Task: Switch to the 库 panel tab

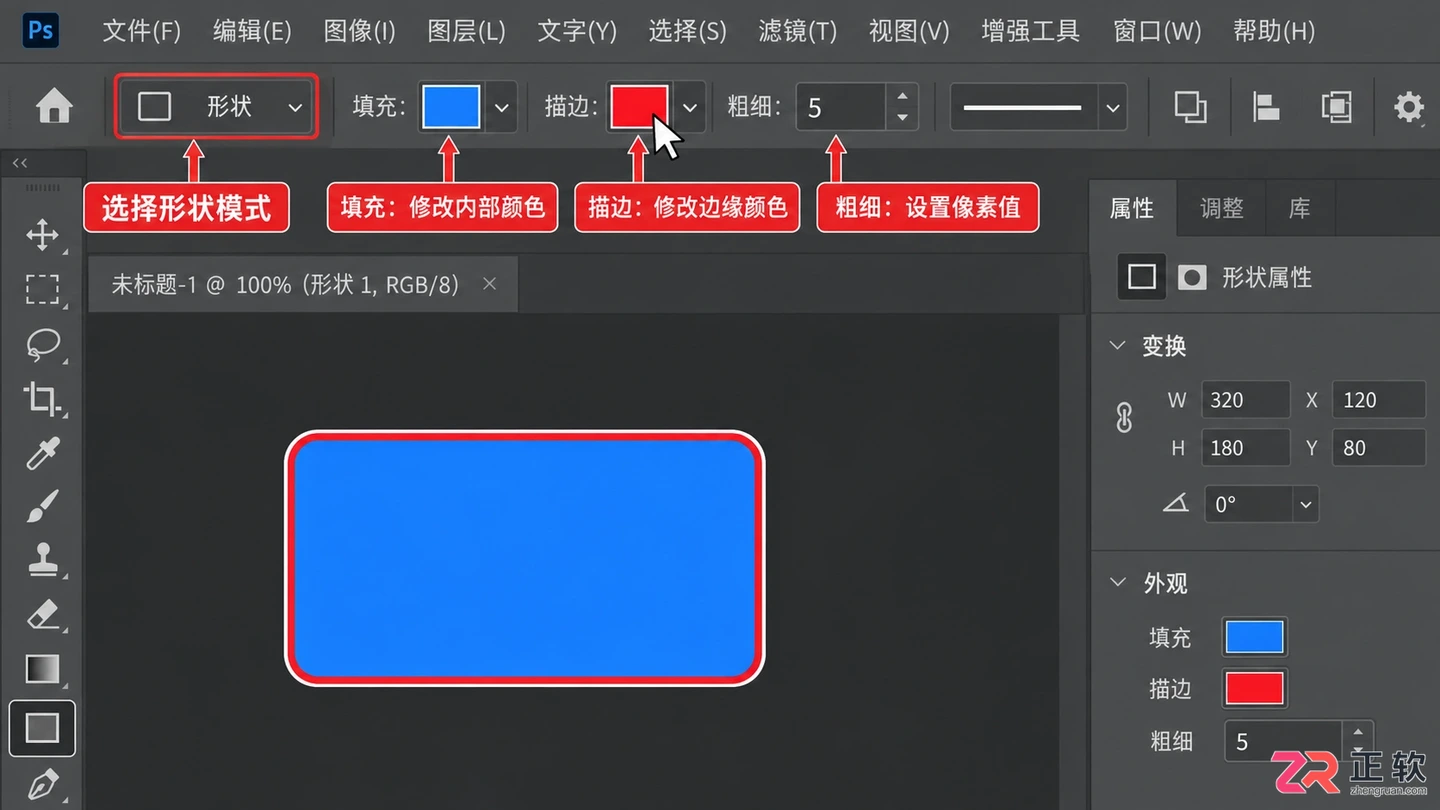Action: [x=1299, y=208]
